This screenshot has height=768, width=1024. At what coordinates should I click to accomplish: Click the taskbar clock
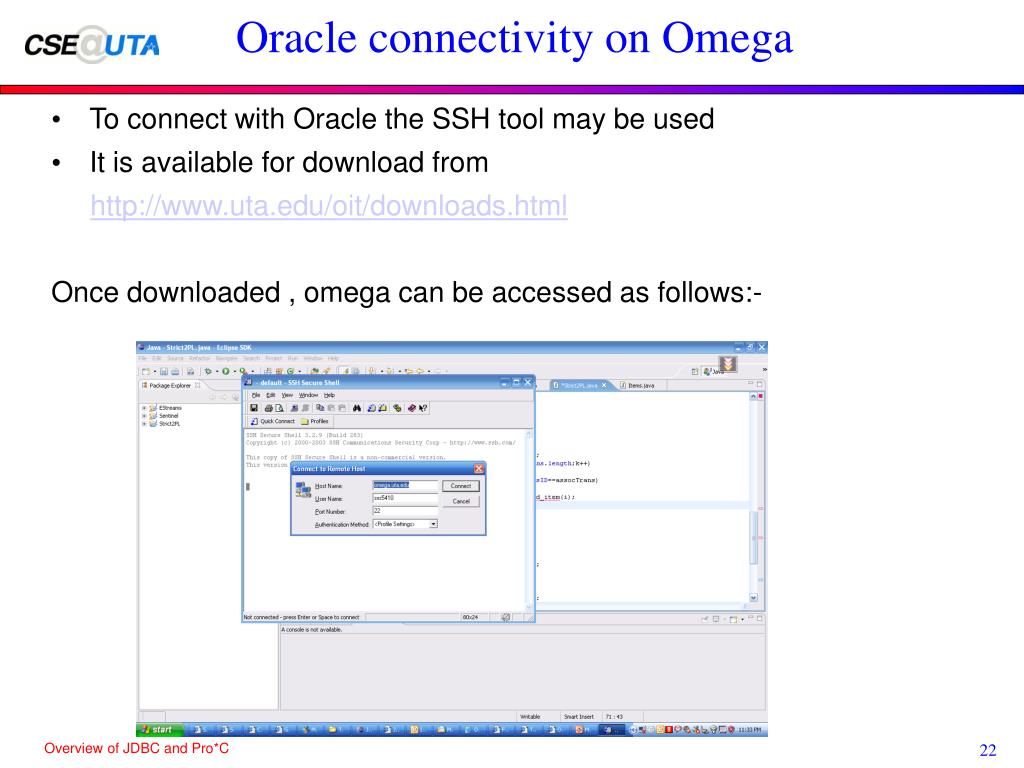(748, 729)
